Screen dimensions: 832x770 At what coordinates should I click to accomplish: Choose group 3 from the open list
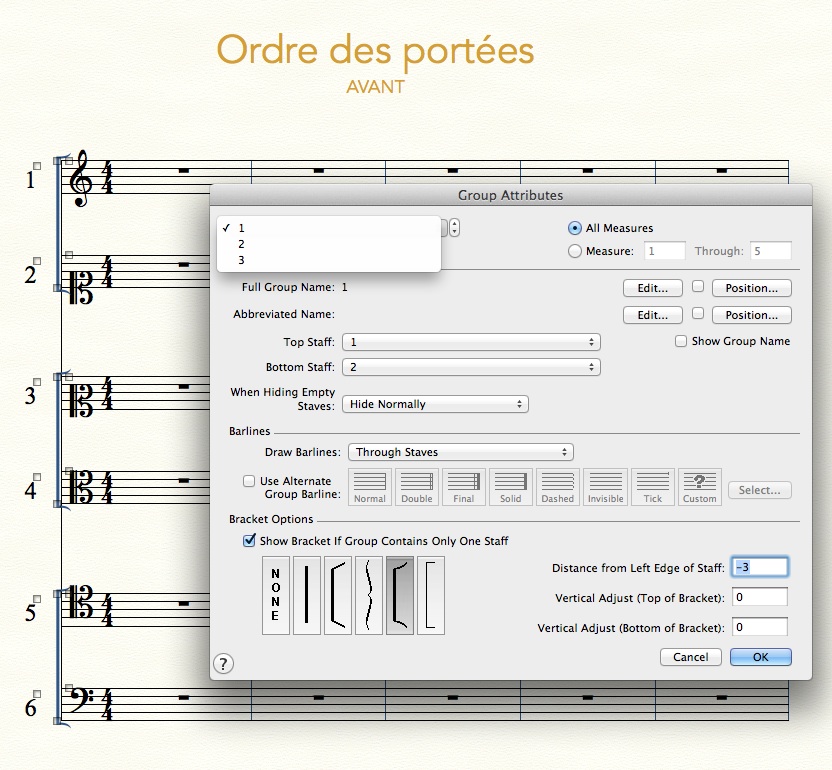242,260
